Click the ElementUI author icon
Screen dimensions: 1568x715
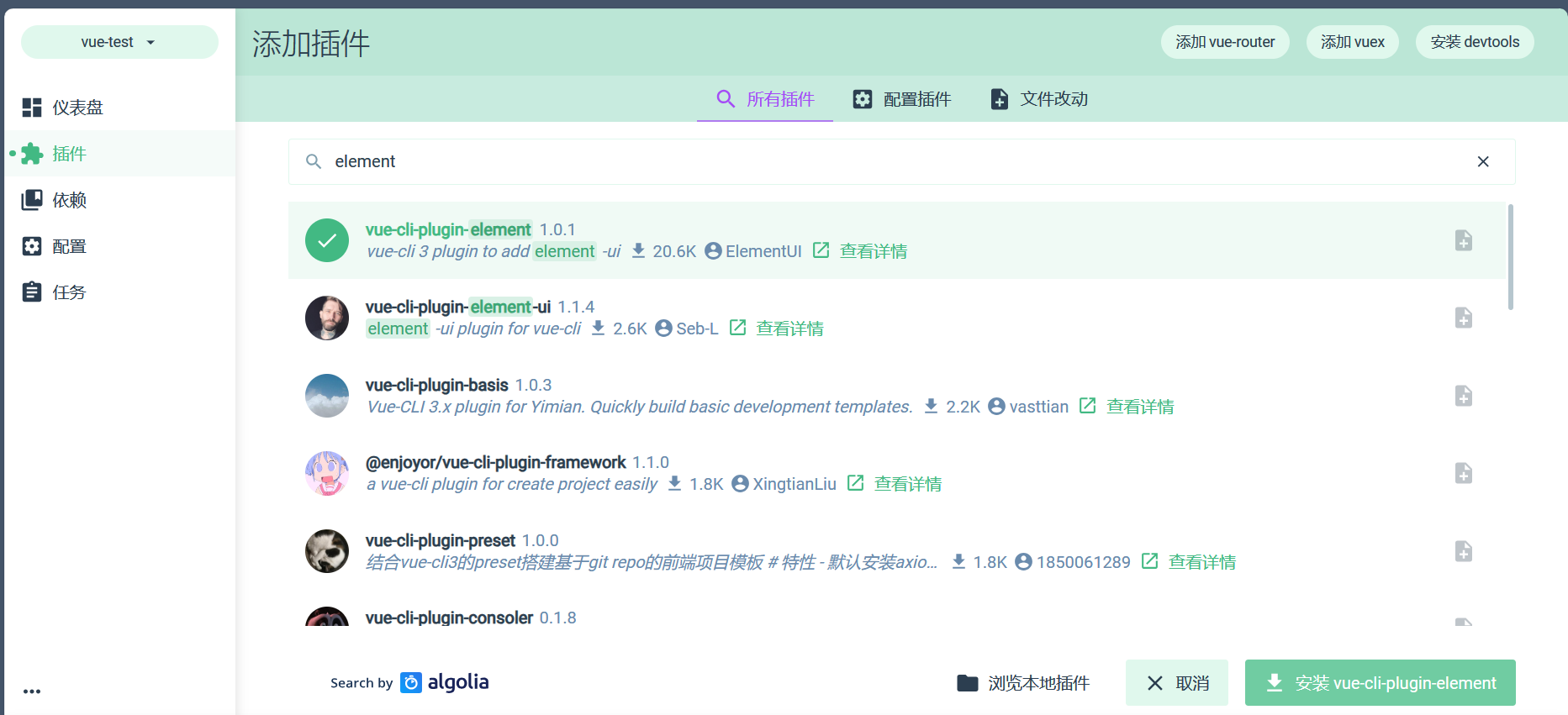tap(713, 250)
